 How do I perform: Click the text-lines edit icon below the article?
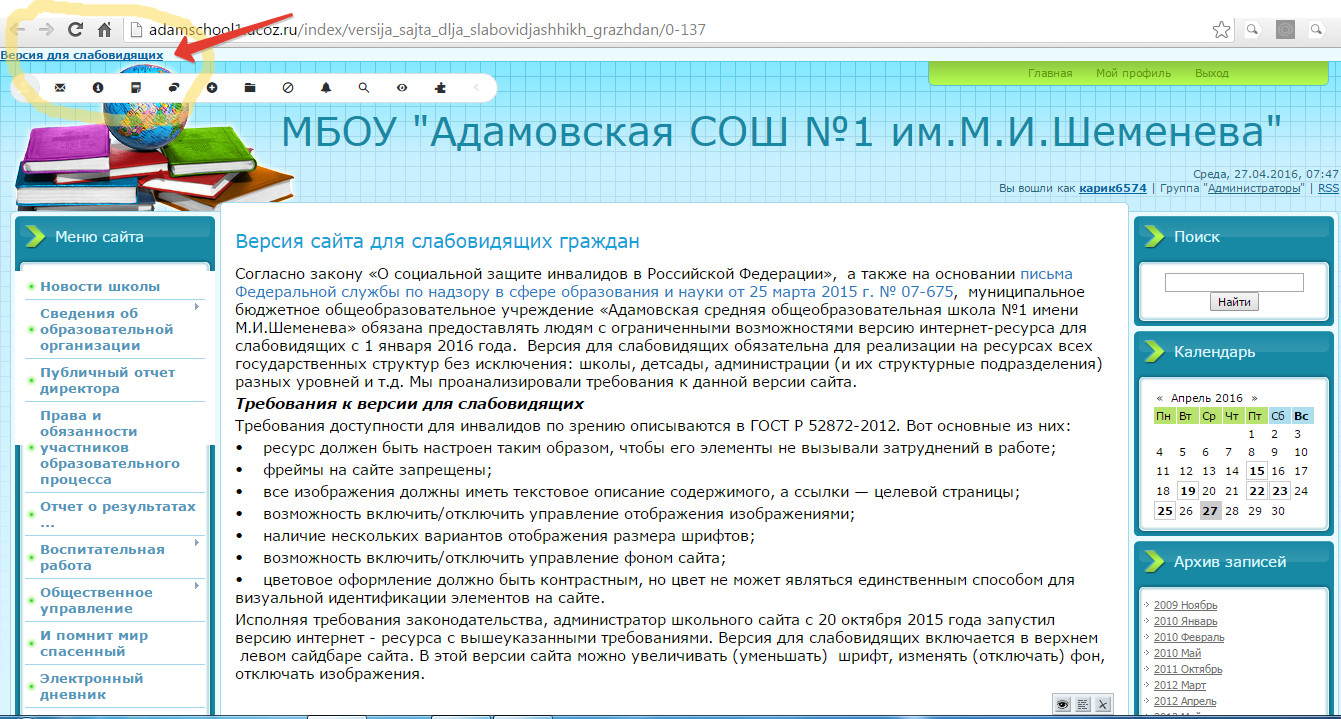(x=1083, y=704)
